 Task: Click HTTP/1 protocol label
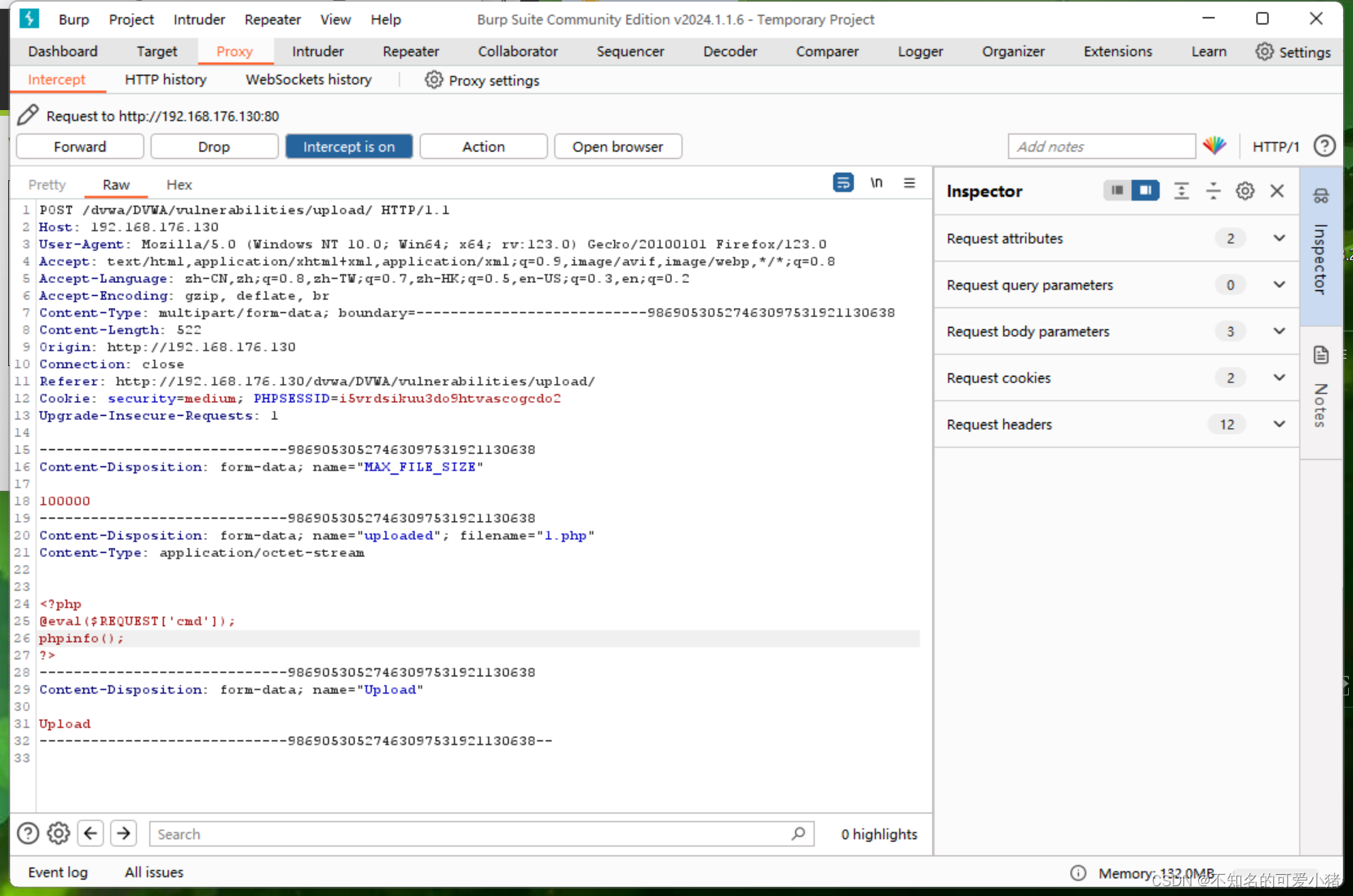pos(1276,147)
